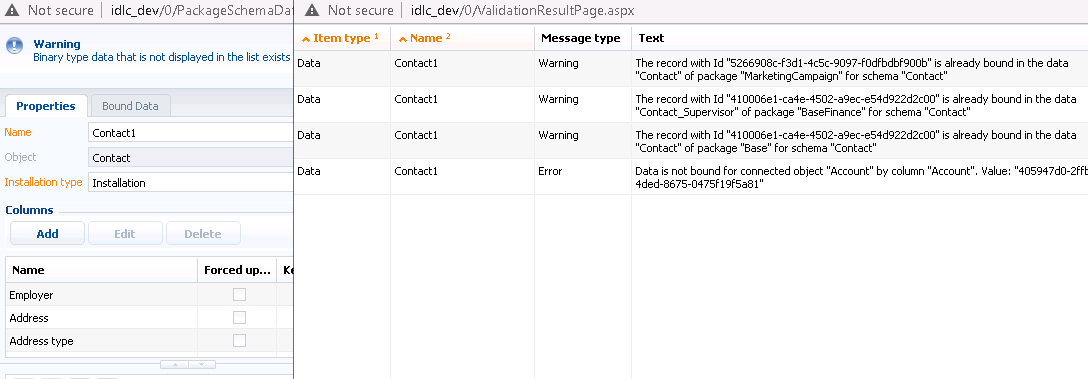Click the Text column header
Viewport: 1088px width, 379px height.
click(x=860, y=38)
